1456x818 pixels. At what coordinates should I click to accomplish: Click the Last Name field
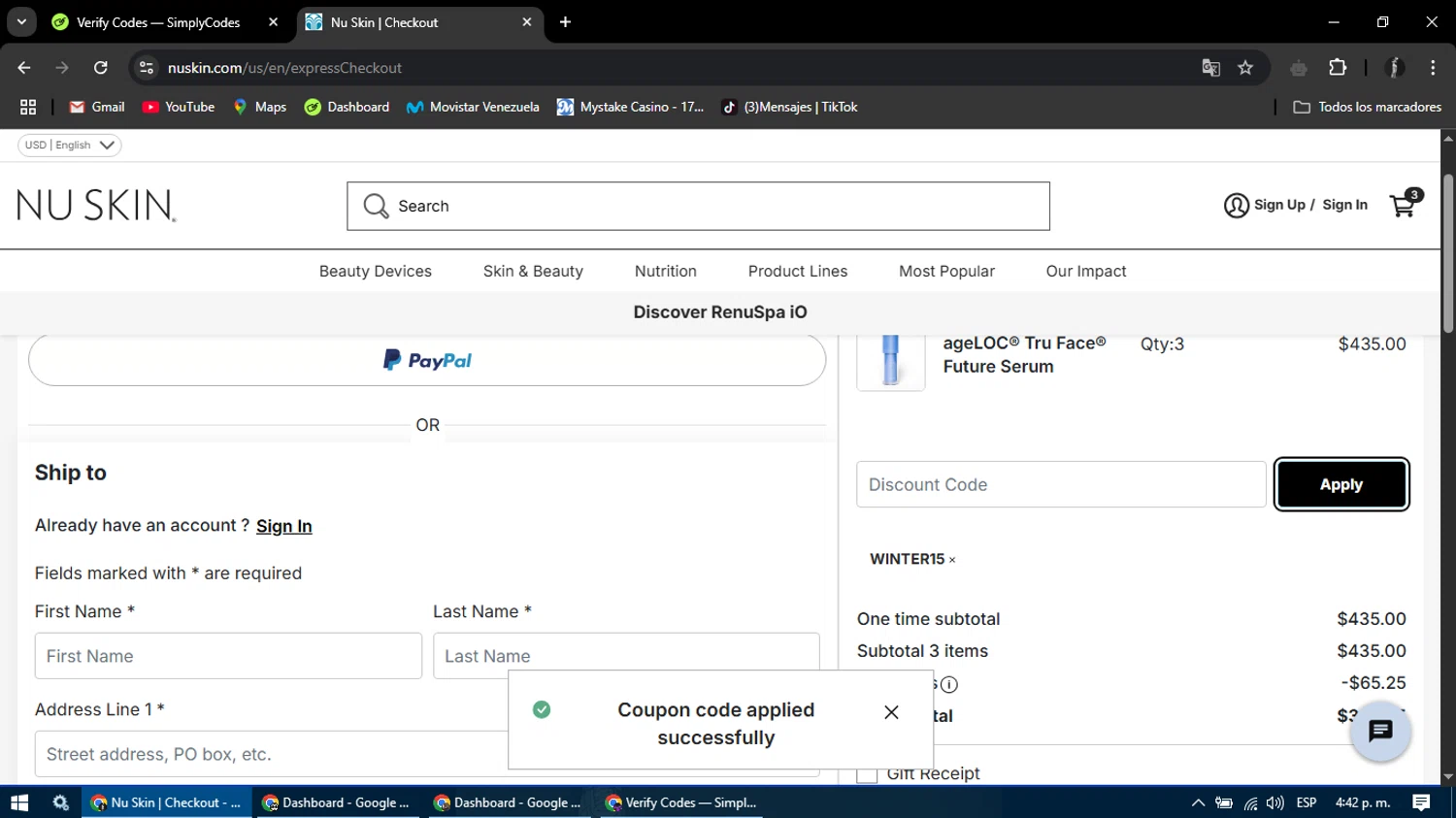[626, 656]
